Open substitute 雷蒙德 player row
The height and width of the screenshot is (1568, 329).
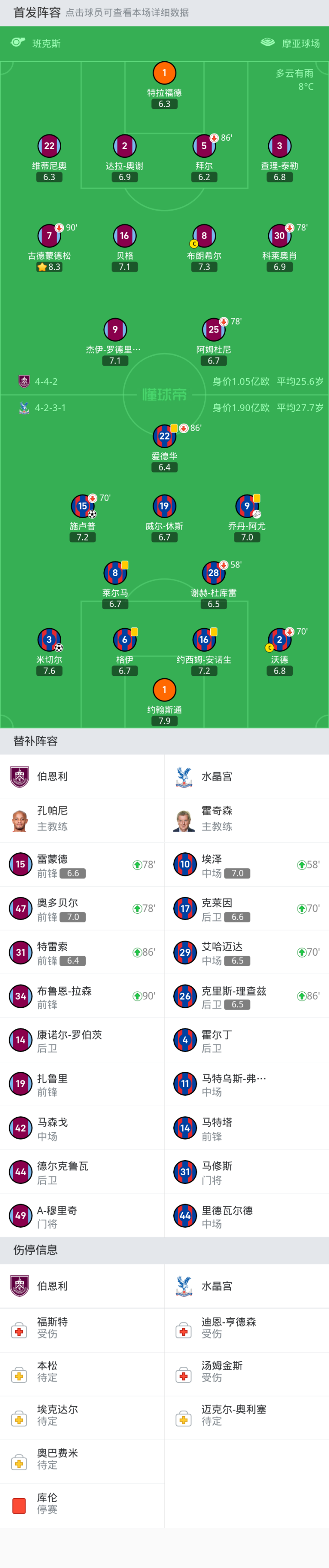point(82,865)
